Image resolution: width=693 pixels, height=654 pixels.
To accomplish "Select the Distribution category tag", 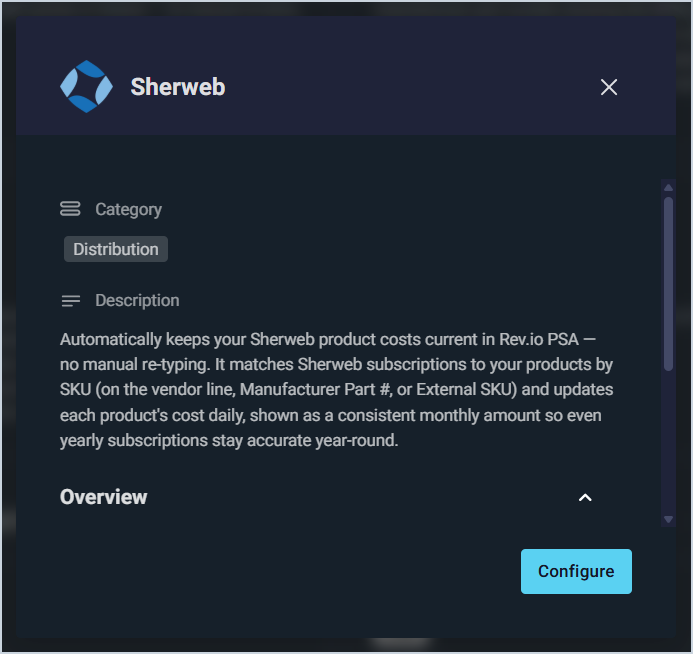I will [116, 249].
